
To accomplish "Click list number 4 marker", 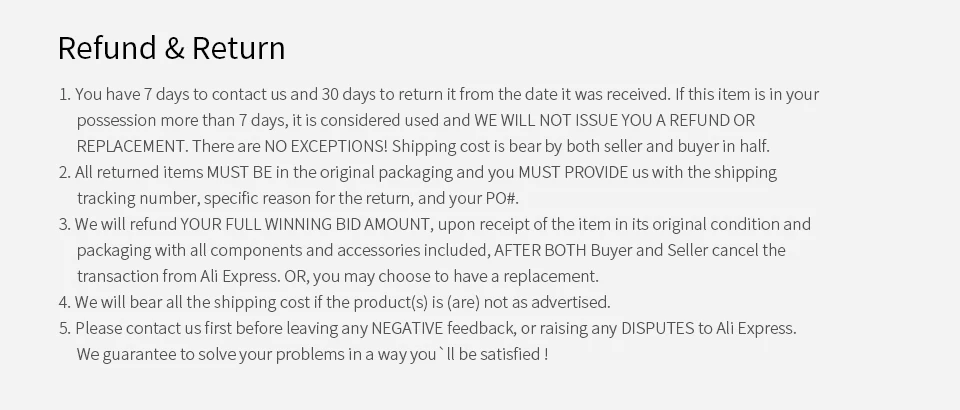I will point(65,302).
